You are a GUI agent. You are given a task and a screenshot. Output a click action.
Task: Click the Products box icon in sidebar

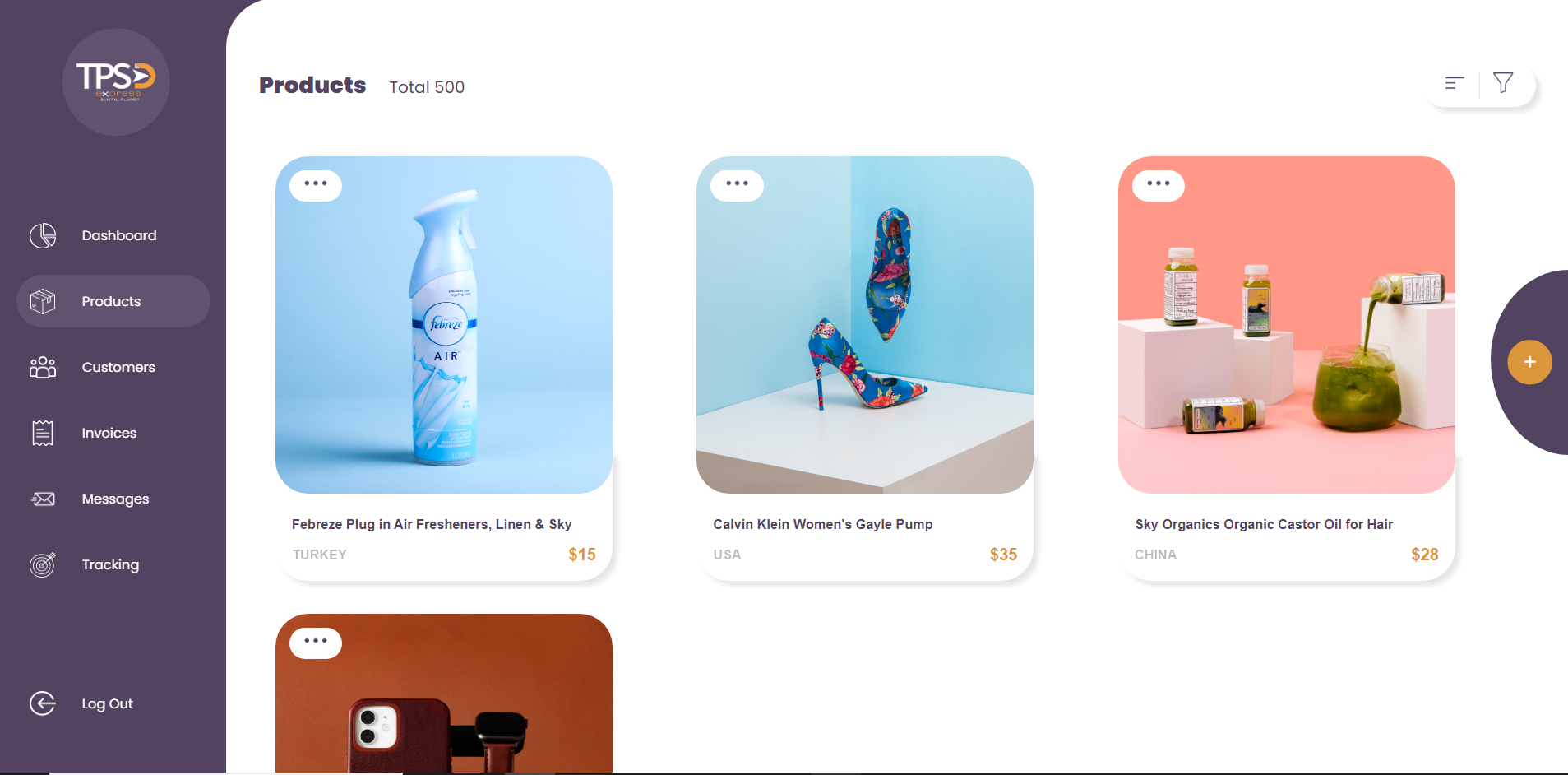point(43,301)
